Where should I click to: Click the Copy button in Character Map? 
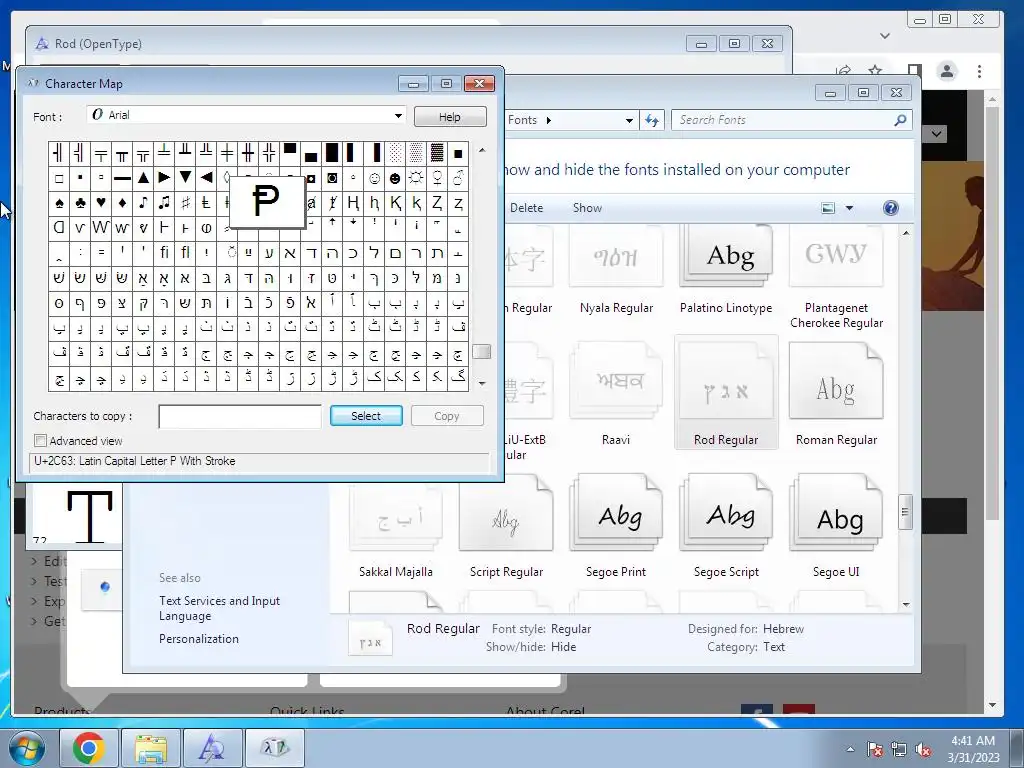click(447, 416)
